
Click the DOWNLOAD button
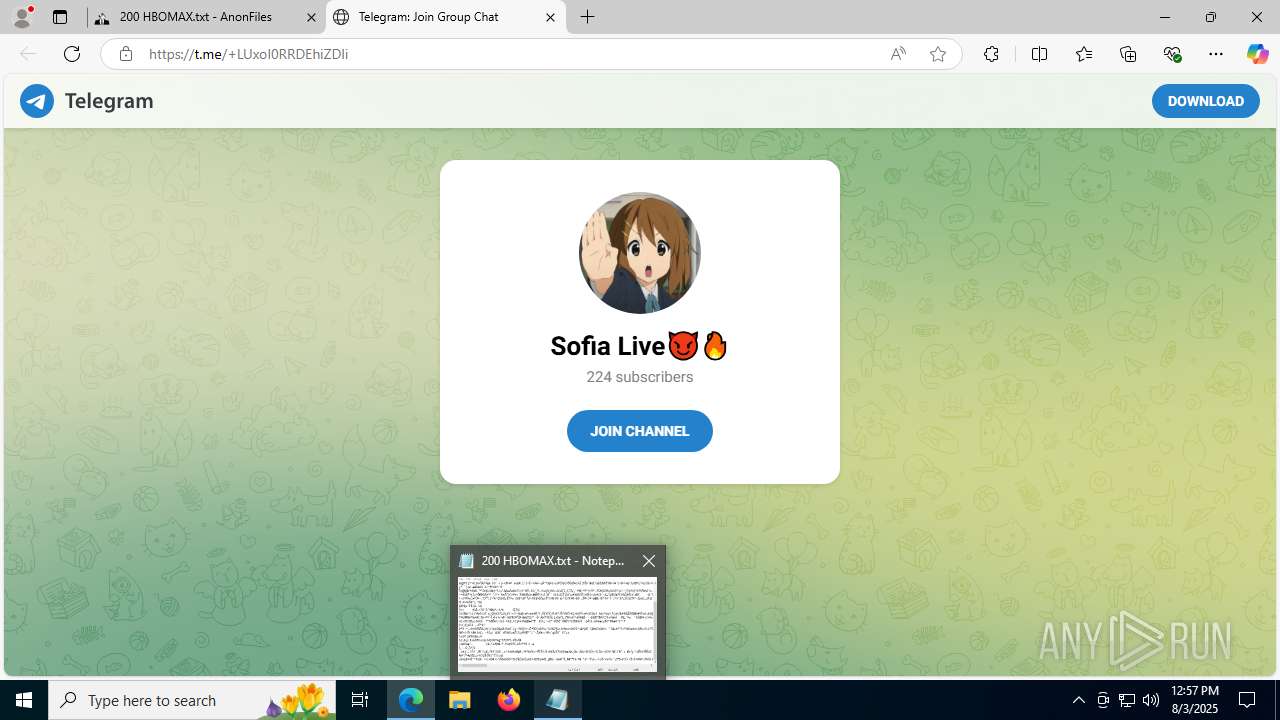point(1205,101)
